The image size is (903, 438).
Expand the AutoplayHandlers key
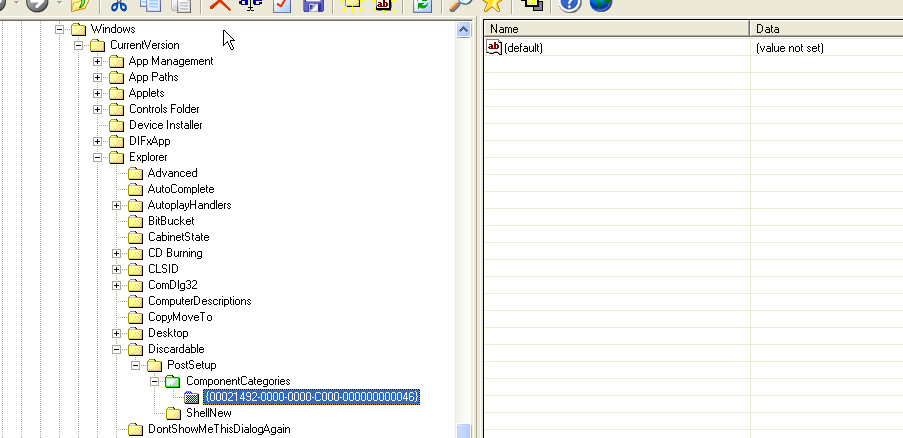tap(117, 205)
